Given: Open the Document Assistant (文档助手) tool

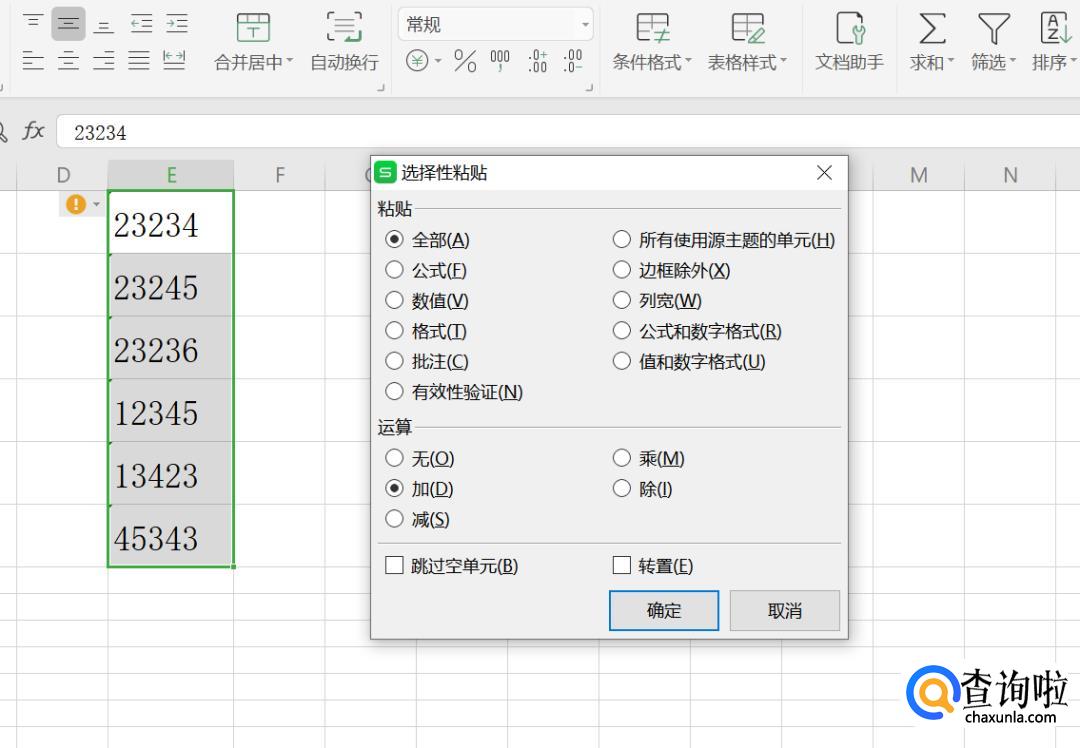Looking at the screenshot, I should [x=849, y=28].
